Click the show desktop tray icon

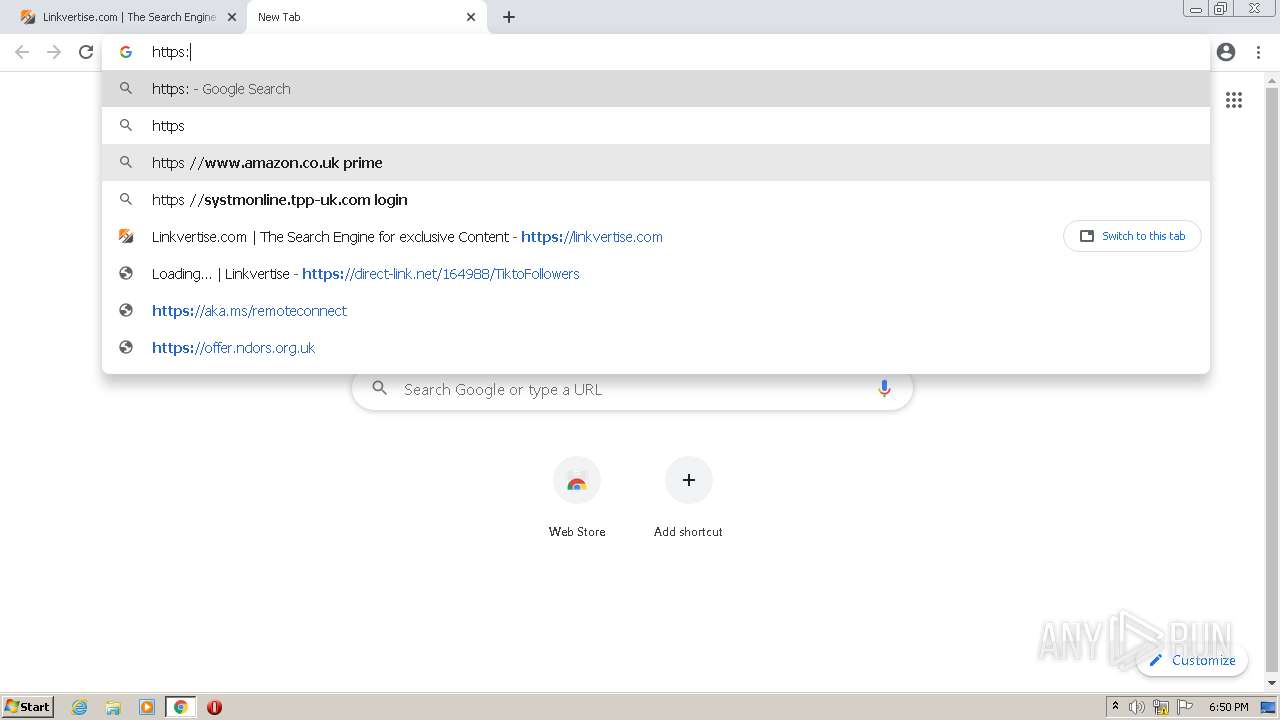1268,707
